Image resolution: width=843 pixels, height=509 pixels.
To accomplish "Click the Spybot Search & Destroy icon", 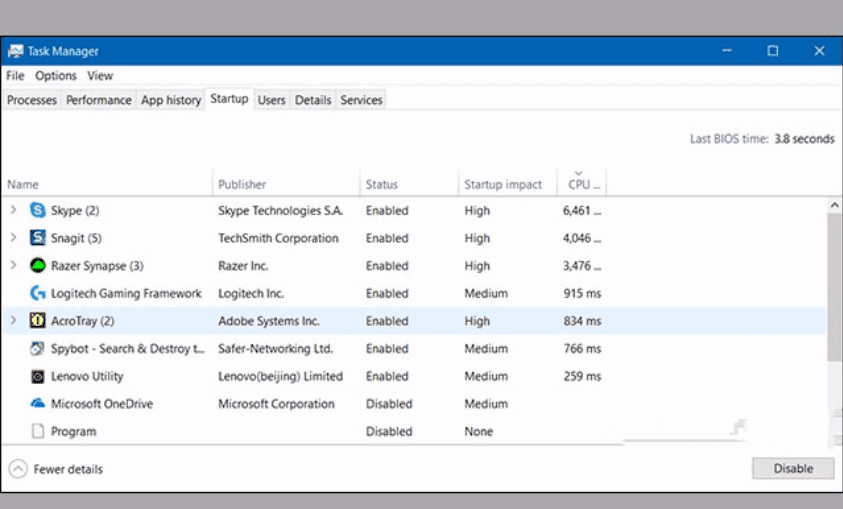I will click(38, 348).
